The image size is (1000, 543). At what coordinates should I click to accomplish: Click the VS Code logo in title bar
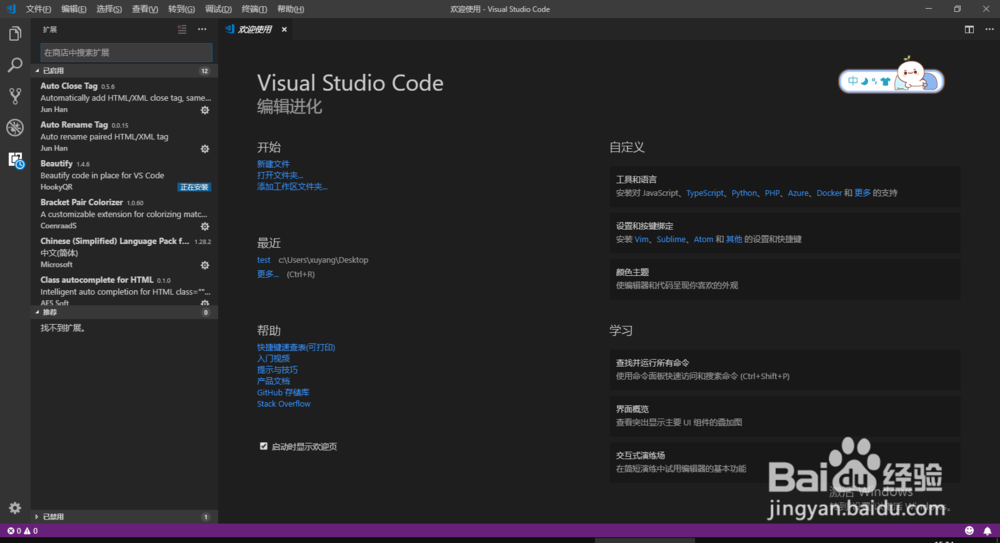coord(11,9)
